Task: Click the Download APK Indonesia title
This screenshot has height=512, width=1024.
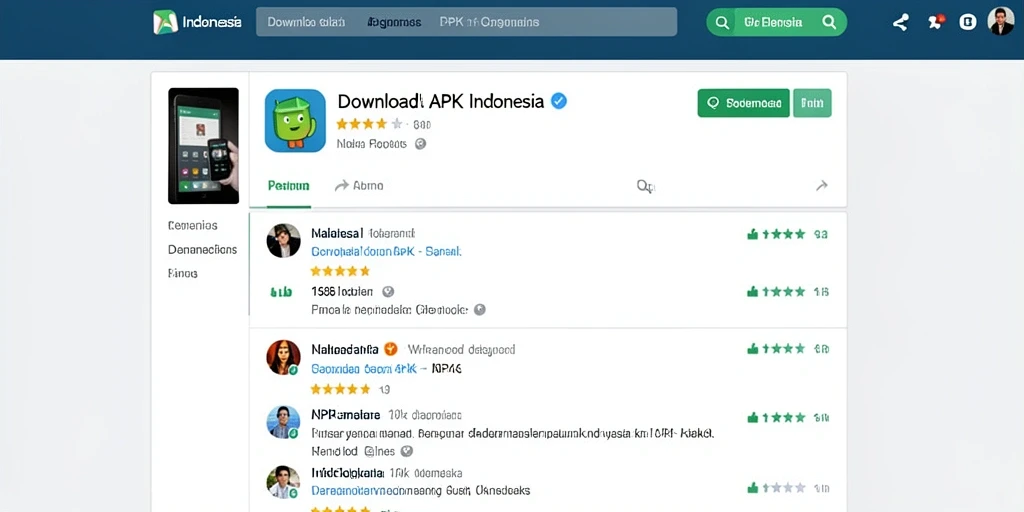Action: tap(441, 101)
